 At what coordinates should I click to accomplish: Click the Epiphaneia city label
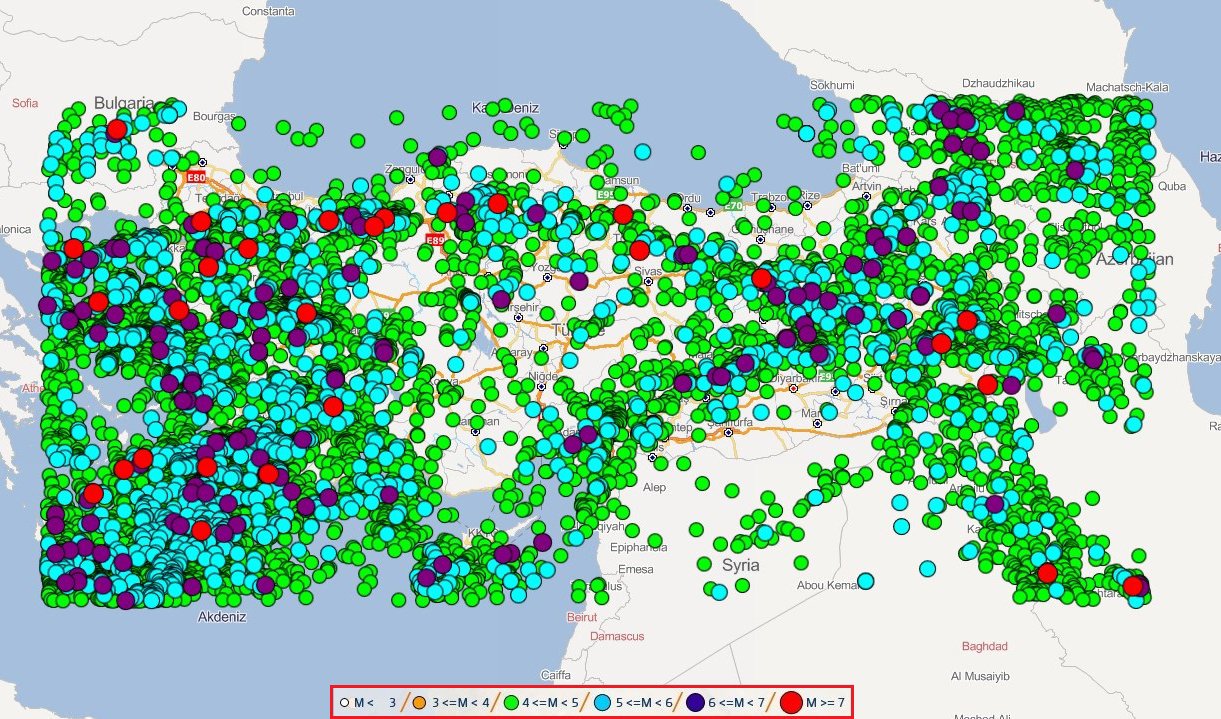(637, 547)
